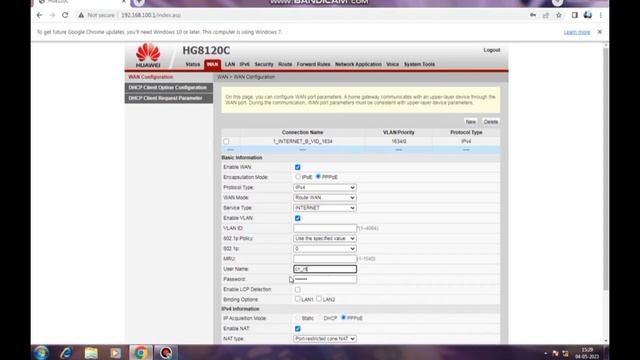Select DHCP IP acquisition mode
Image resolution: width=640 pixels, height=360 pixels.
320,318
